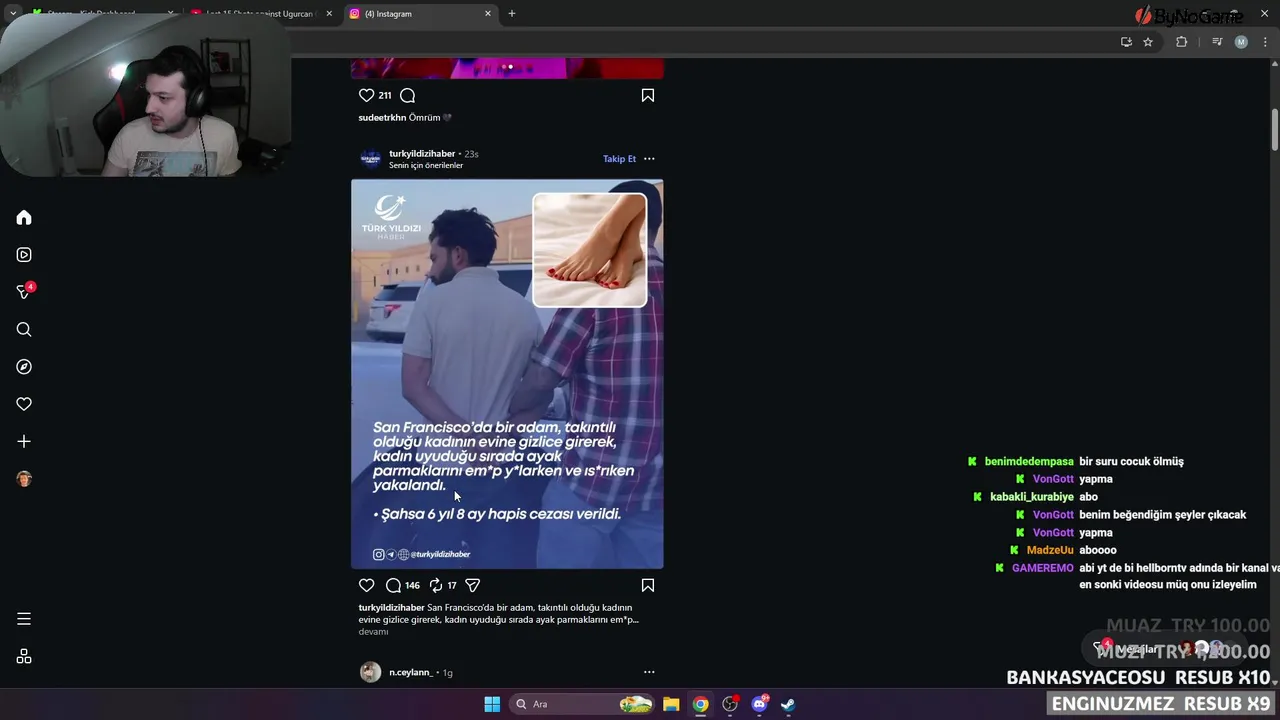Open the n.ceylann_ profile link

[411, 673]
